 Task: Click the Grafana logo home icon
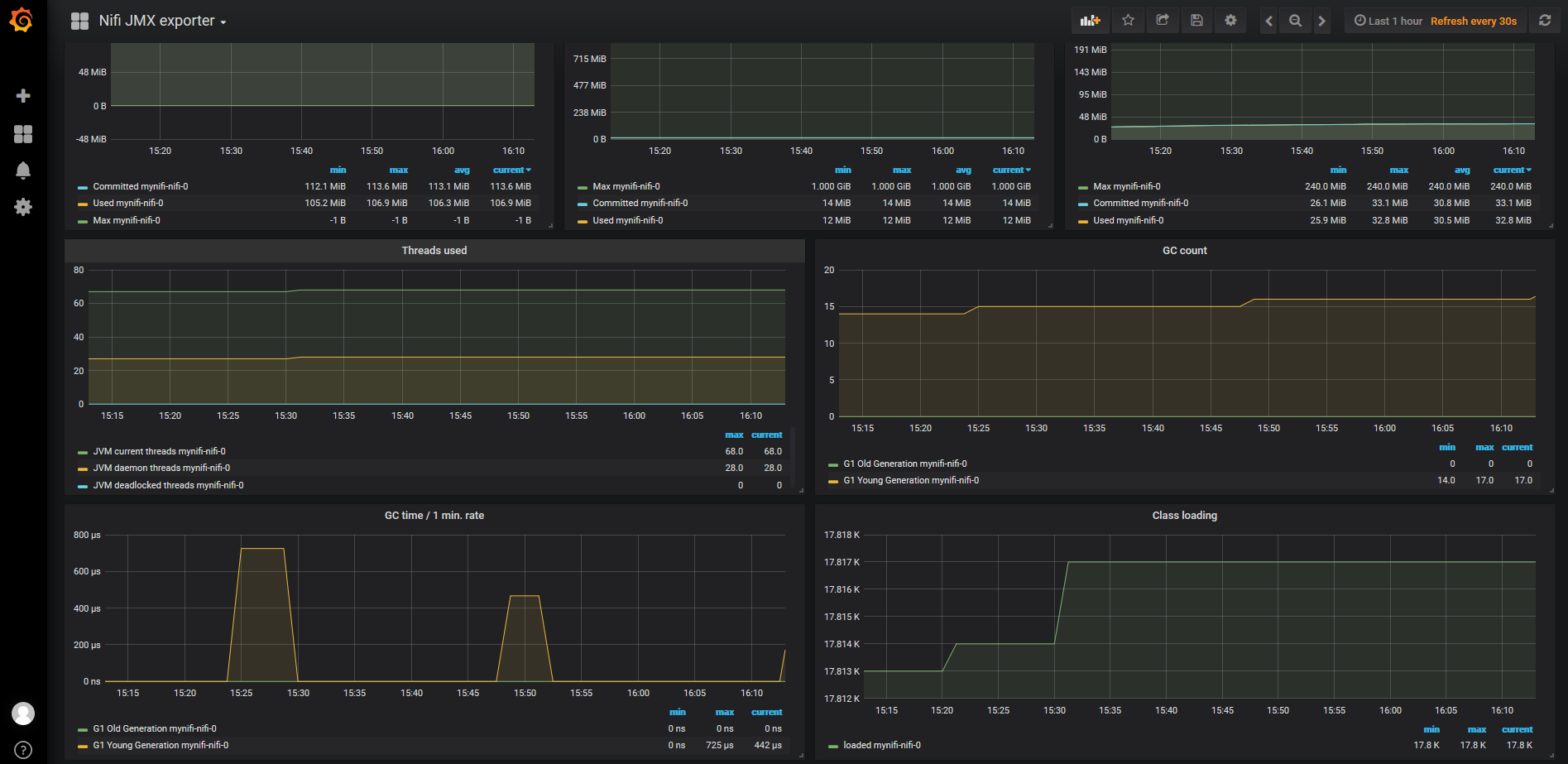point(22,20)
